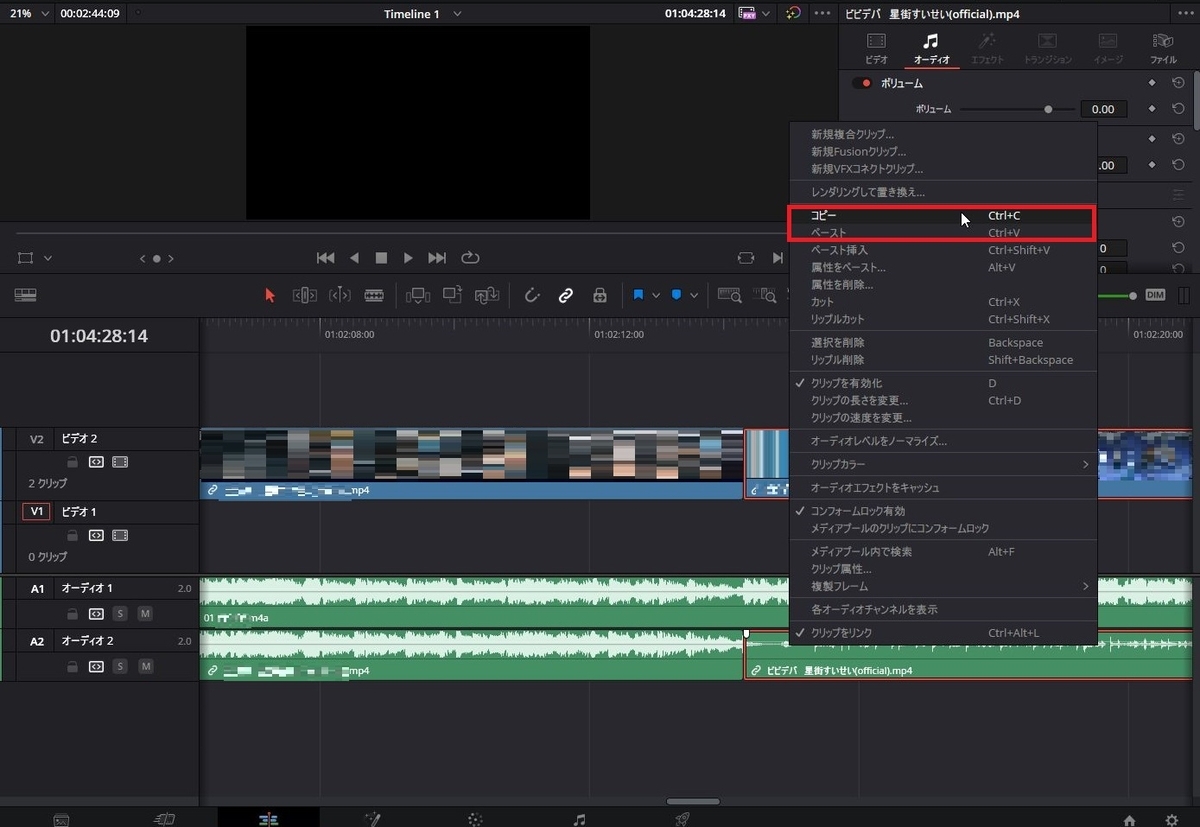Toggle Position Lock icon in toolbar
This screenshot has width=1200, height=827.
[600, 295]
